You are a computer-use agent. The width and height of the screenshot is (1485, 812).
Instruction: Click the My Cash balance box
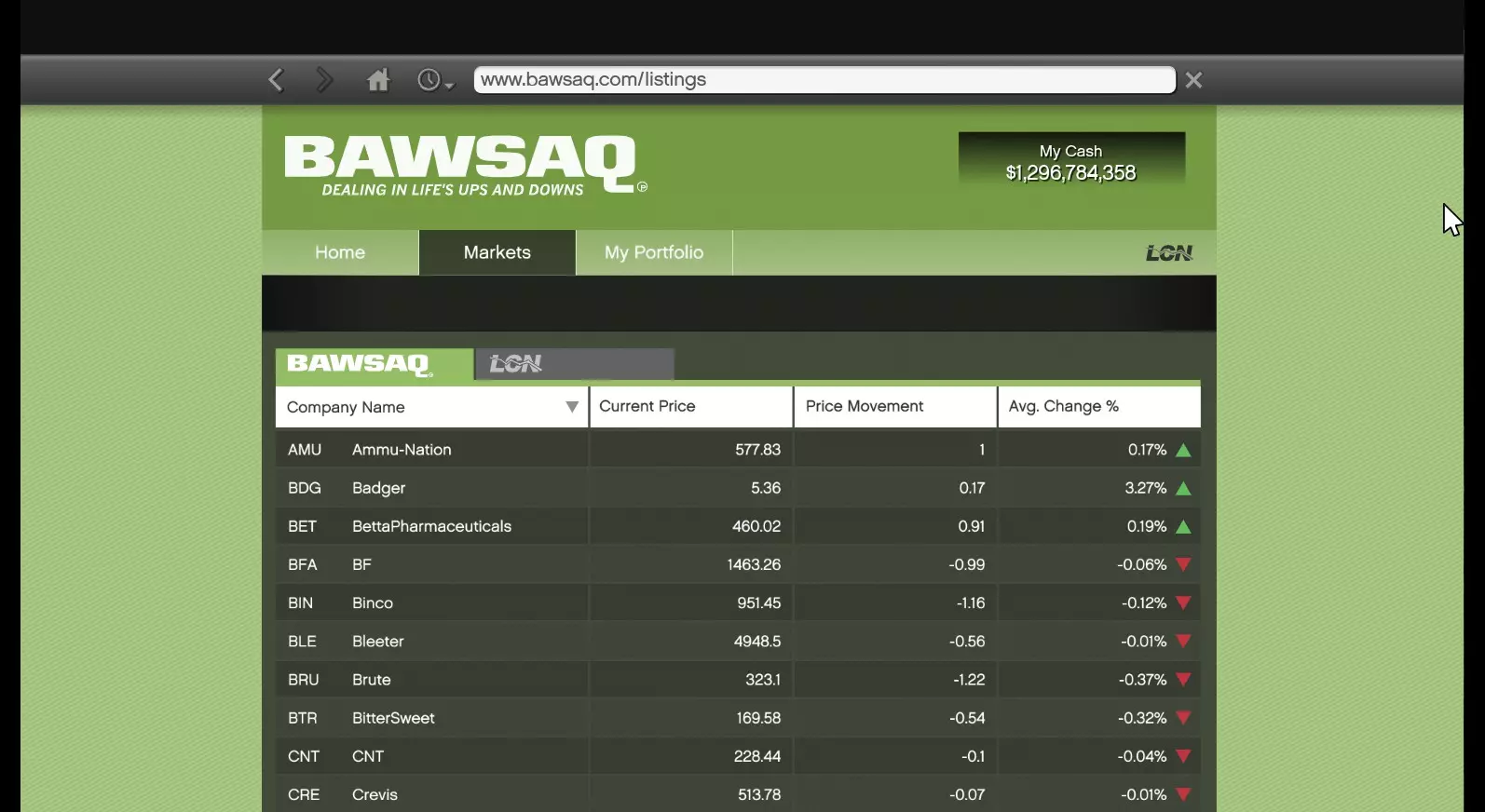tap(1071, 158)
